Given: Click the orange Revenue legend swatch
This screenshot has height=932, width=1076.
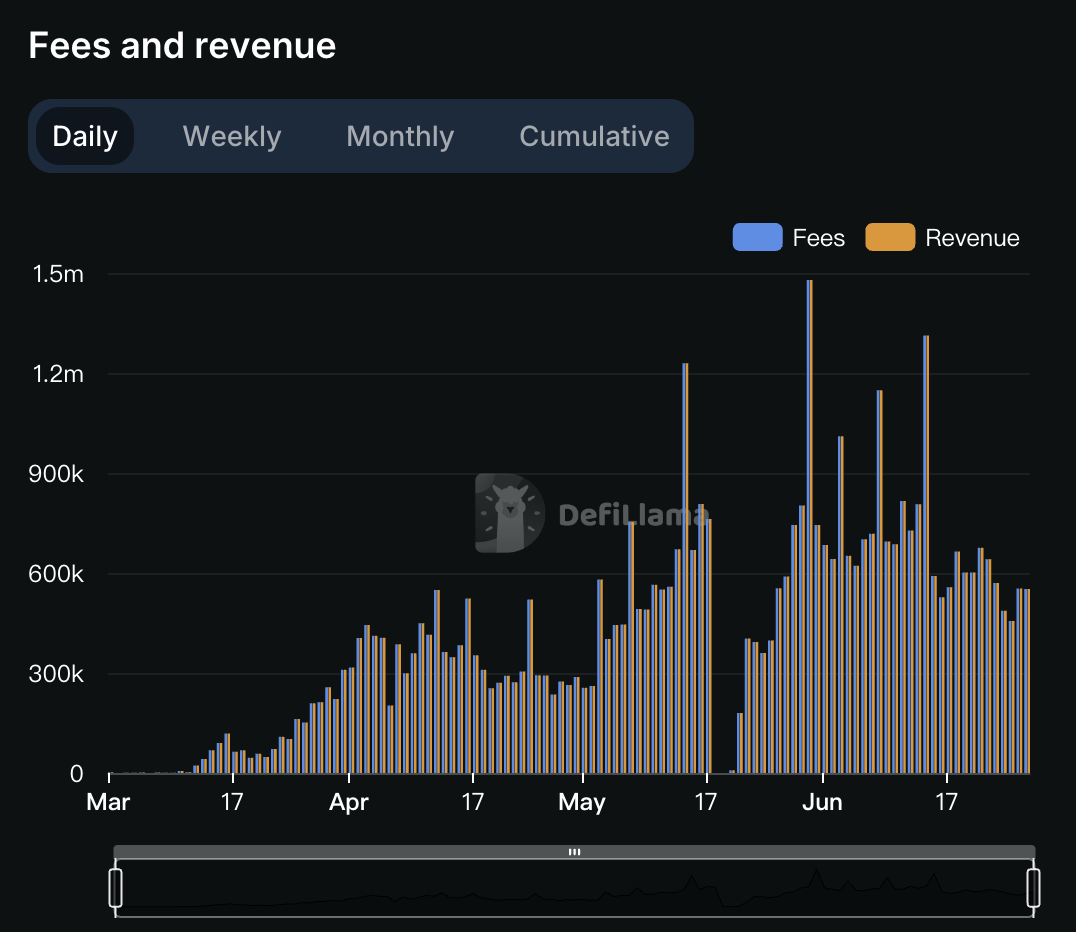Looking at the screenshot, I should pos(890,238).
